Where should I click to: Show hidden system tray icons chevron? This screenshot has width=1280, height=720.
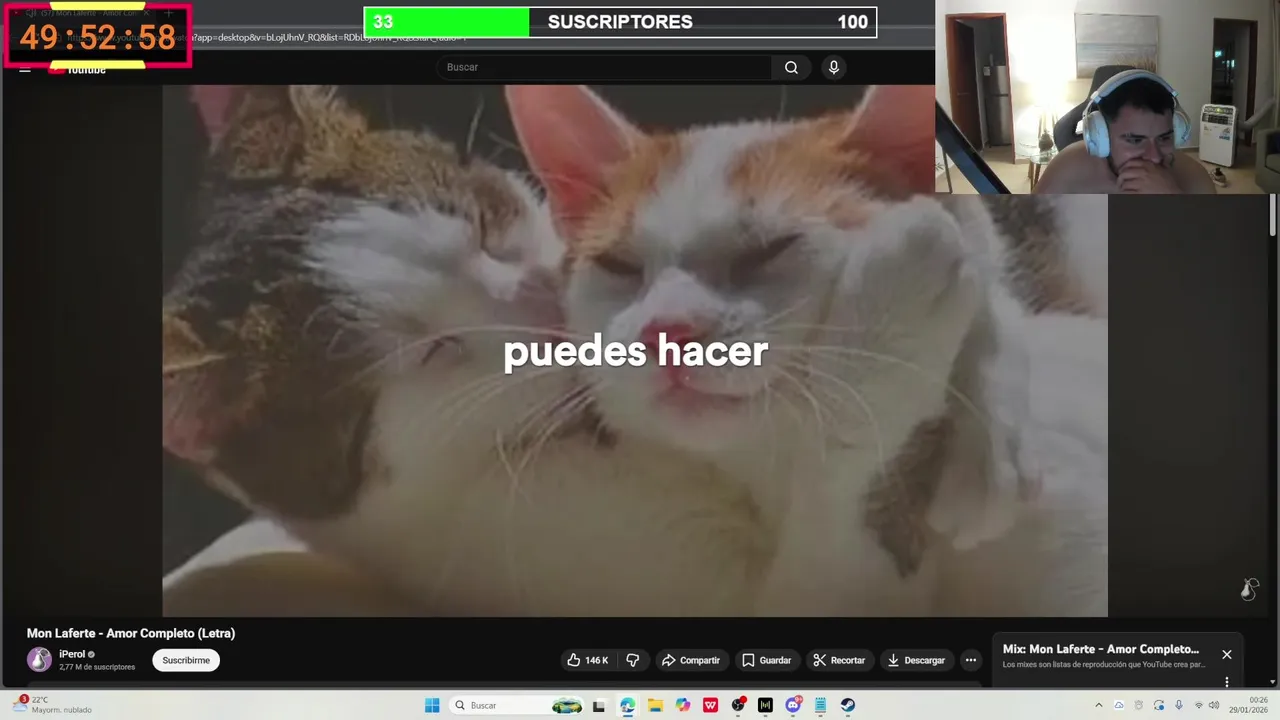[x=1099, y=705]
